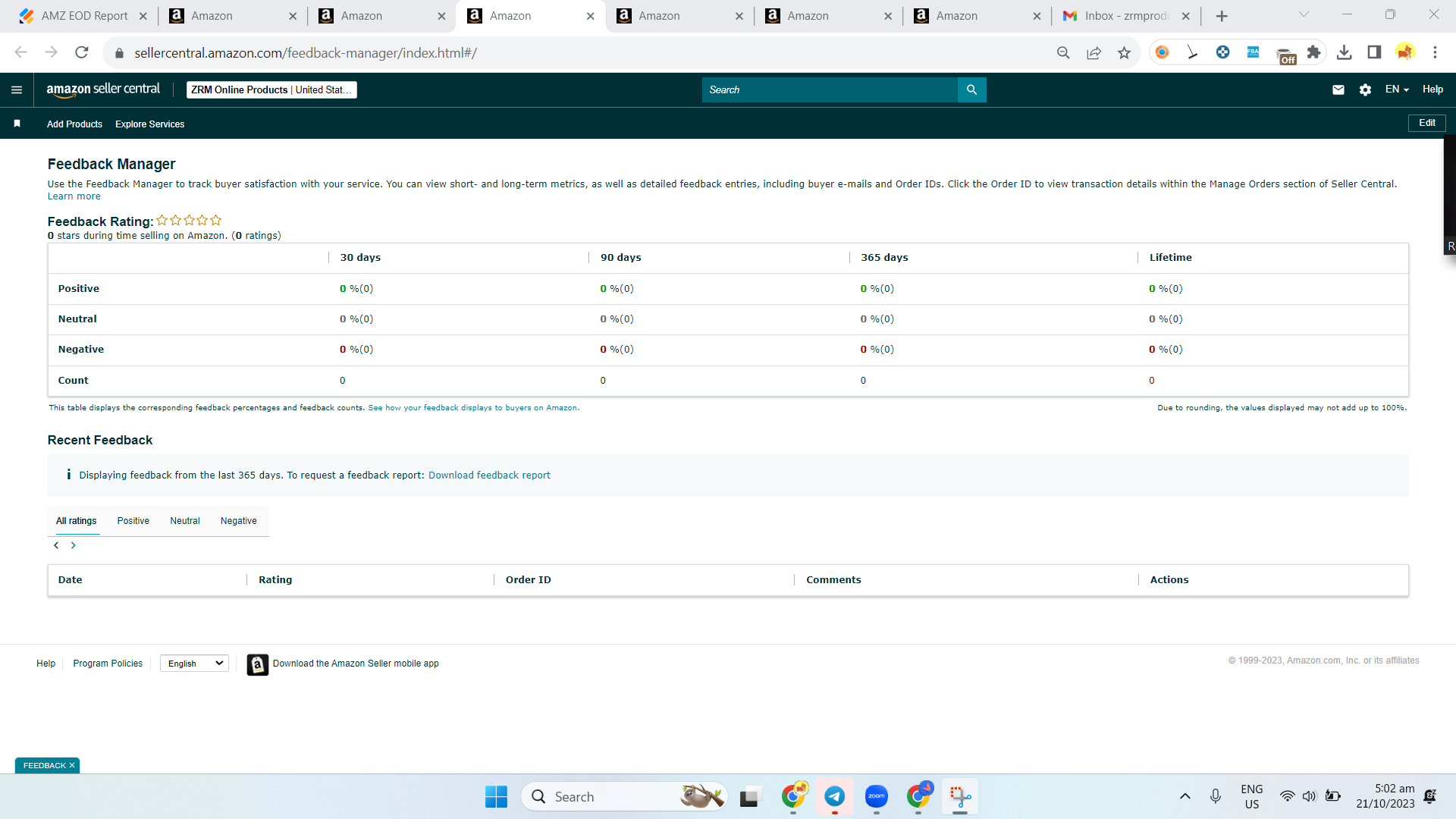Open the Chrome downloads icon
1456x819 pixels.
coord(1344,52)
